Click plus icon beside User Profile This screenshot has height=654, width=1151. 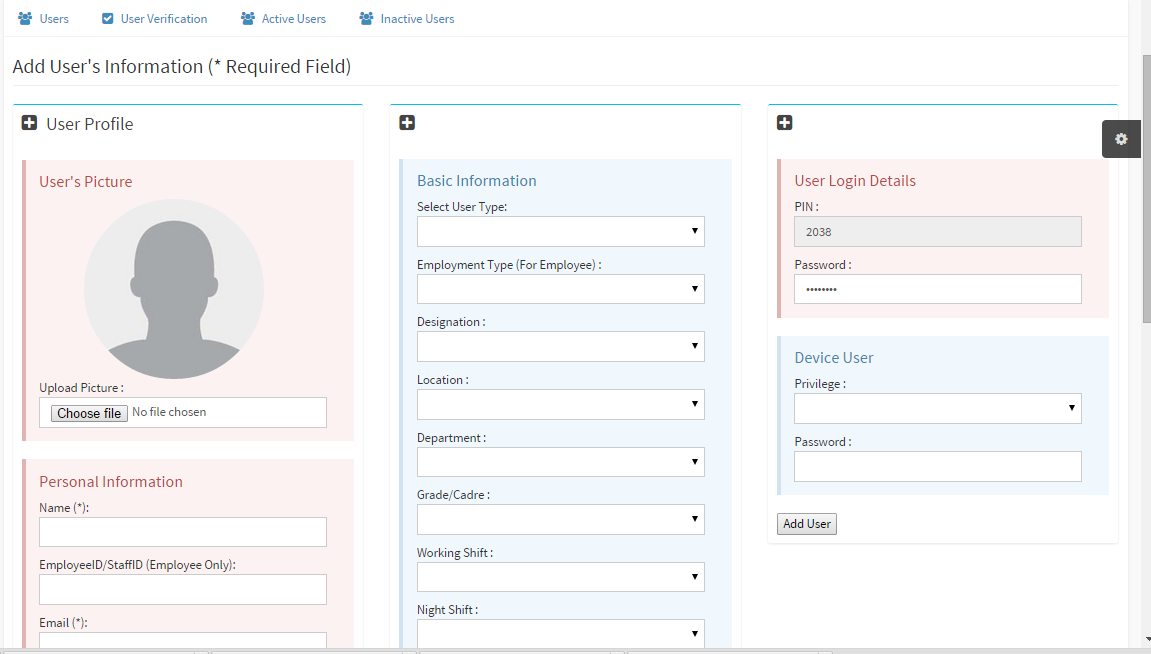(30, 124)
